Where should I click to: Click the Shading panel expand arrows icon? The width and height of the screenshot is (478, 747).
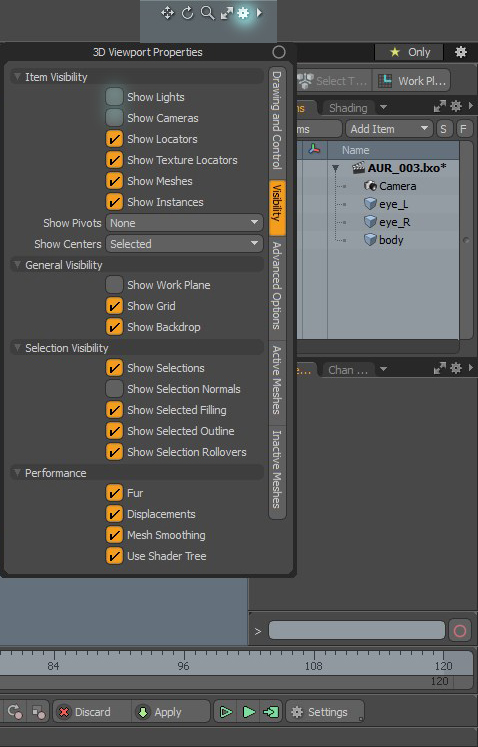click(x=439, y=106)
